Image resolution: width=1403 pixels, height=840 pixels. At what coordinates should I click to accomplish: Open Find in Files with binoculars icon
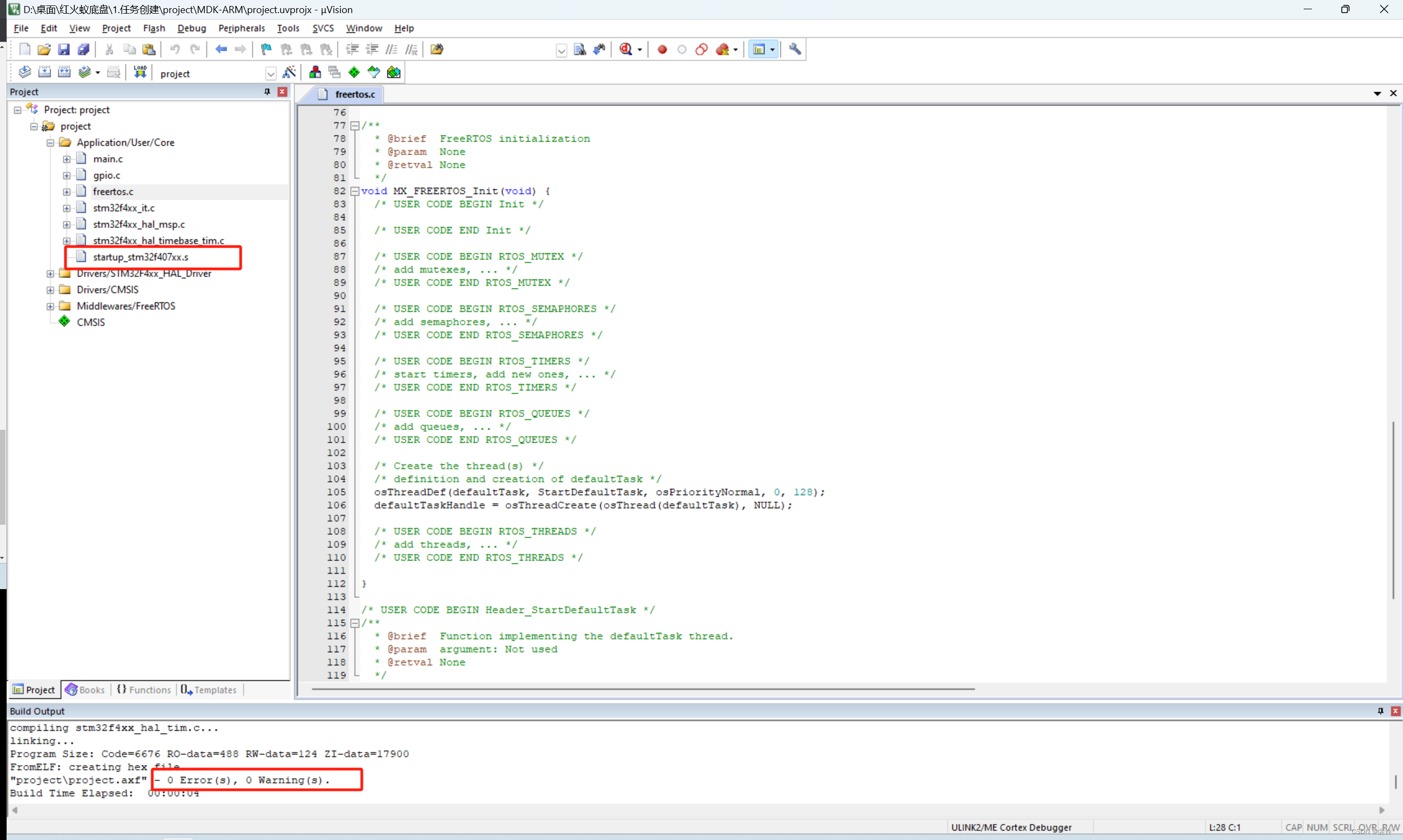coord(580,49)
